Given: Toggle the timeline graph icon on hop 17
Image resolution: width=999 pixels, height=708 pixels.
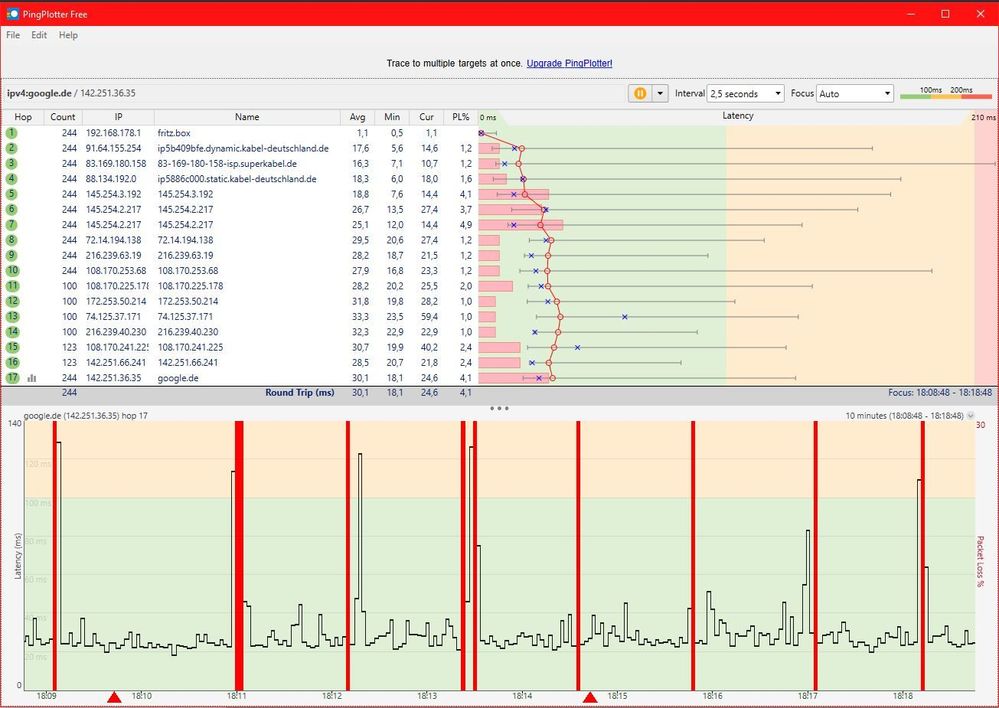Looking at the screenshot, I should 32,378.
